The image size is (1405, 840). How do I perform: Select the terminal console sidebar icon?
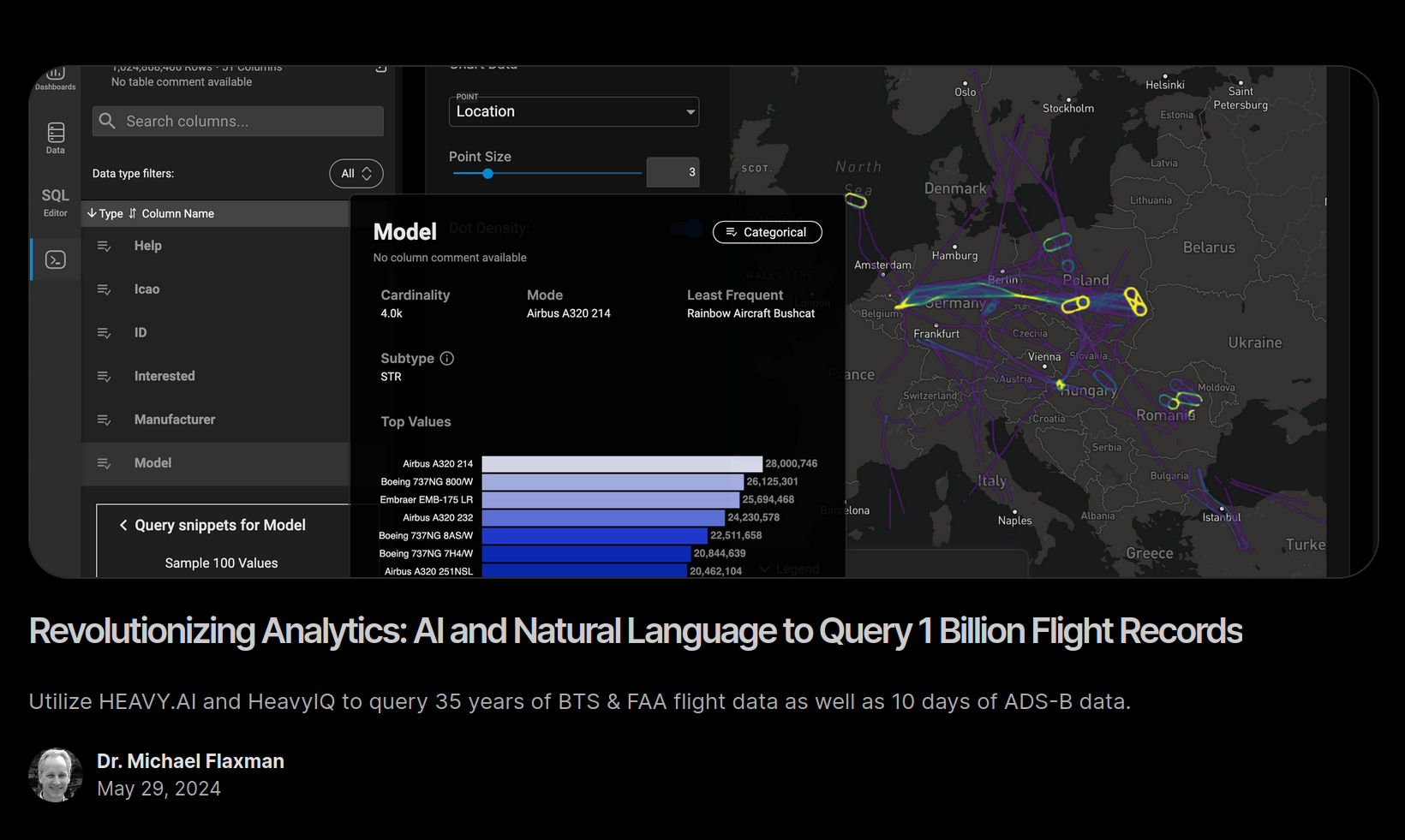56,259
